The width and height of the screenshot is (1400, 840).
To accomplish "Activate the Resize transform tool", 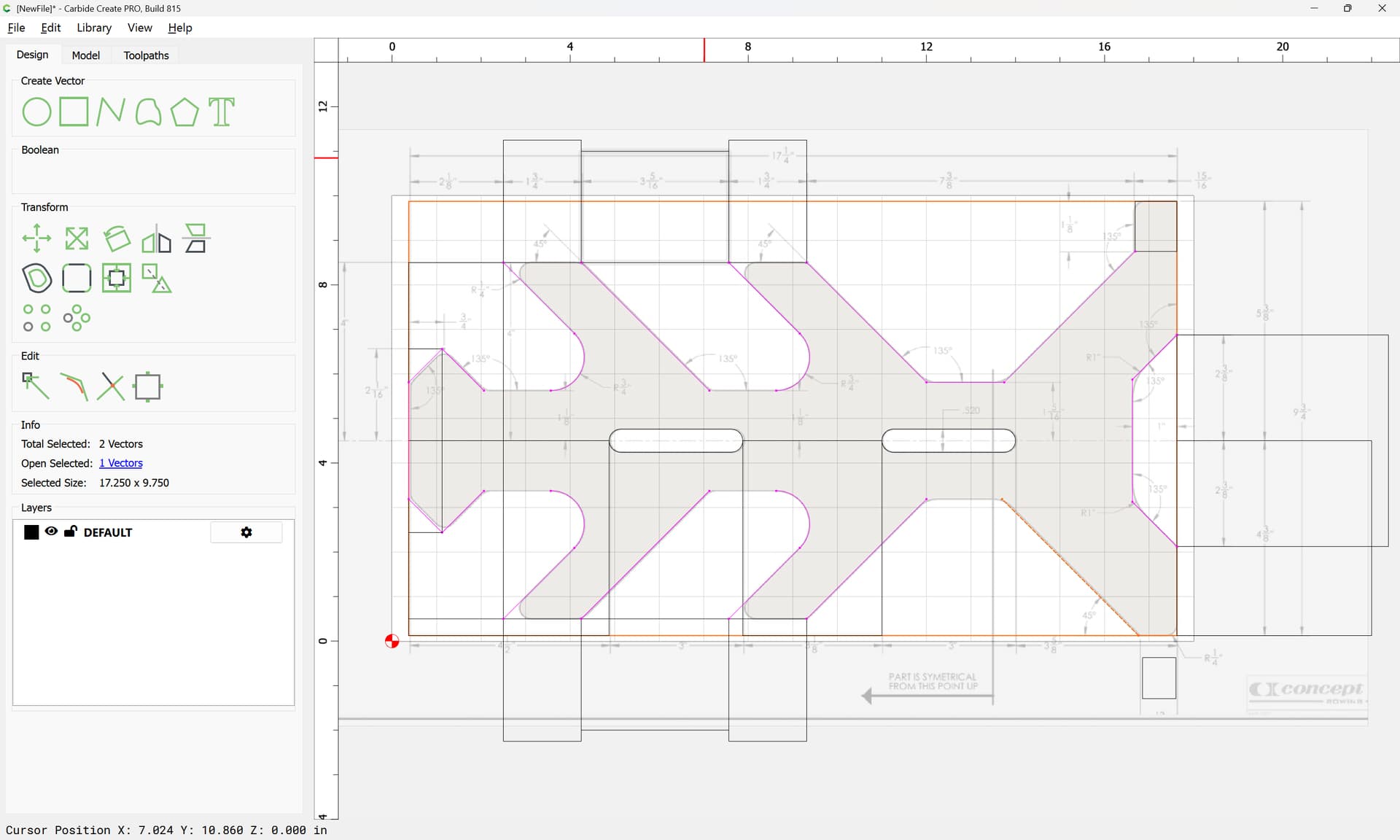I will coord(77,238).
